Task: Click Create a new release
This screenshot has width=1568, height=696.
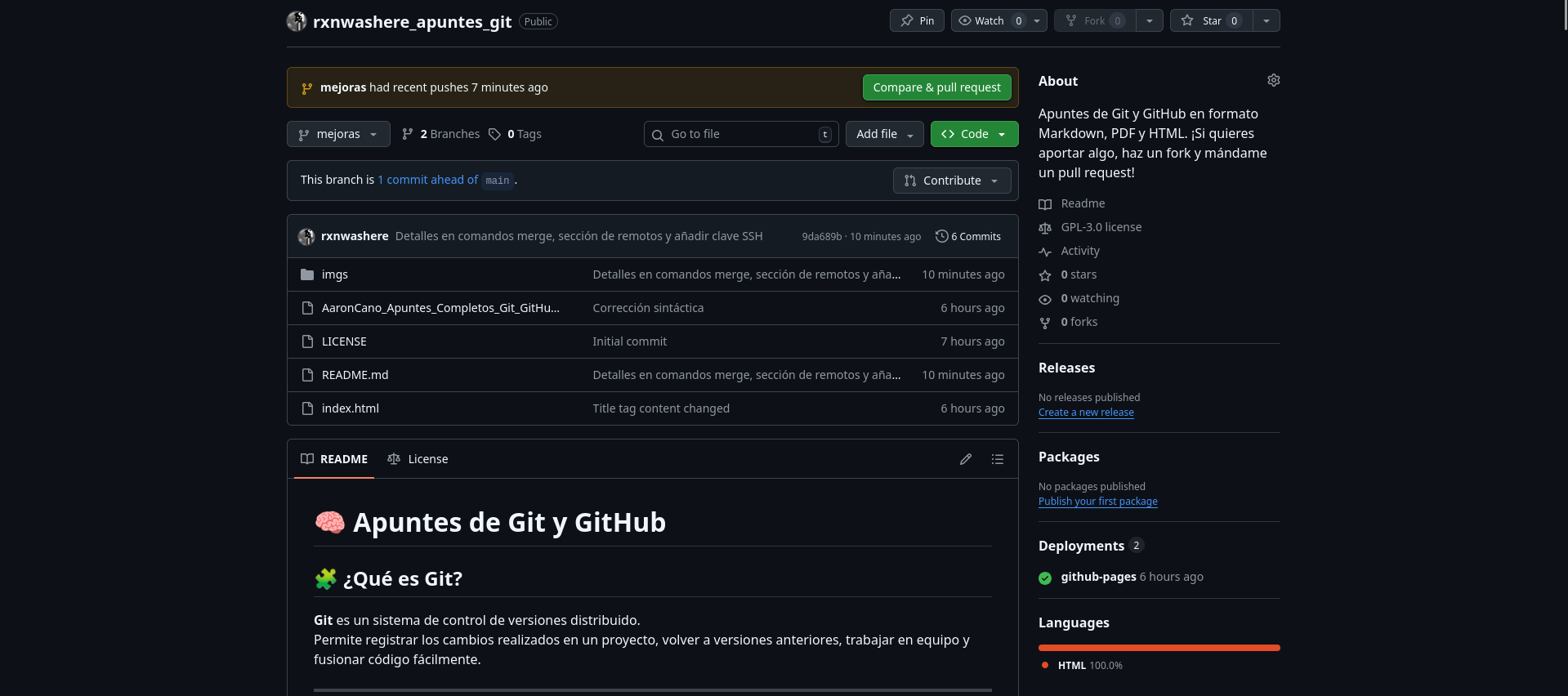Action: pos(1086,413)
